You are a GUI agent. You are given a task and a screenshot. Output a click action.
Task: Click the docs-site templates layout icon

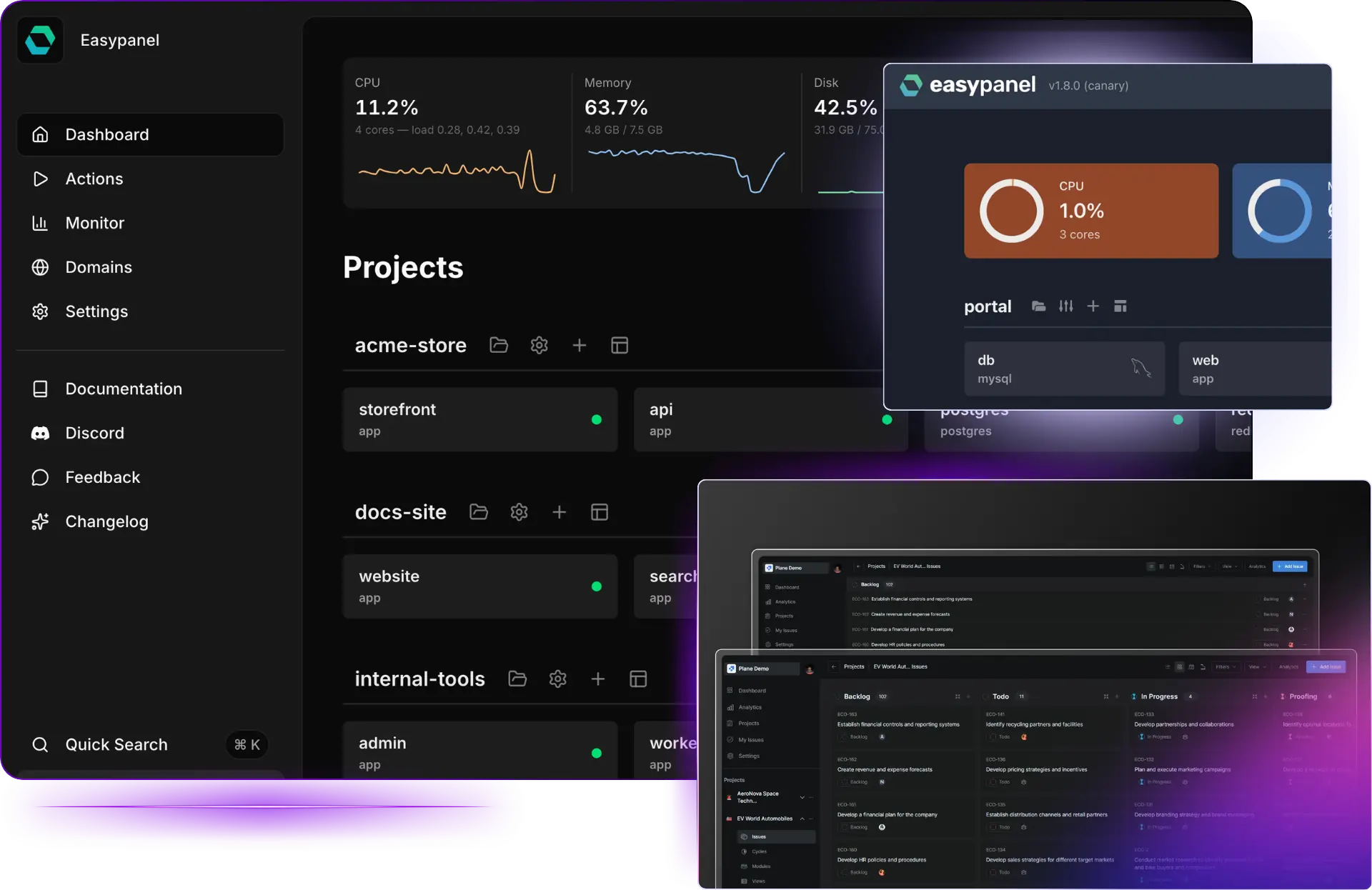point(600,512)
